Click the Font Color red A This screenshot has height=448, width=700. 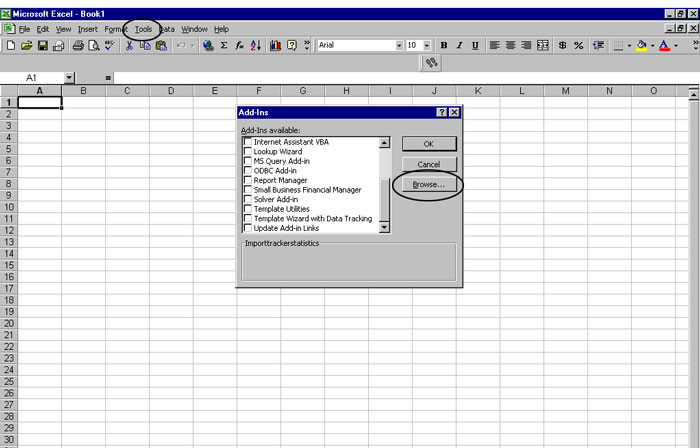click(665, 45)
